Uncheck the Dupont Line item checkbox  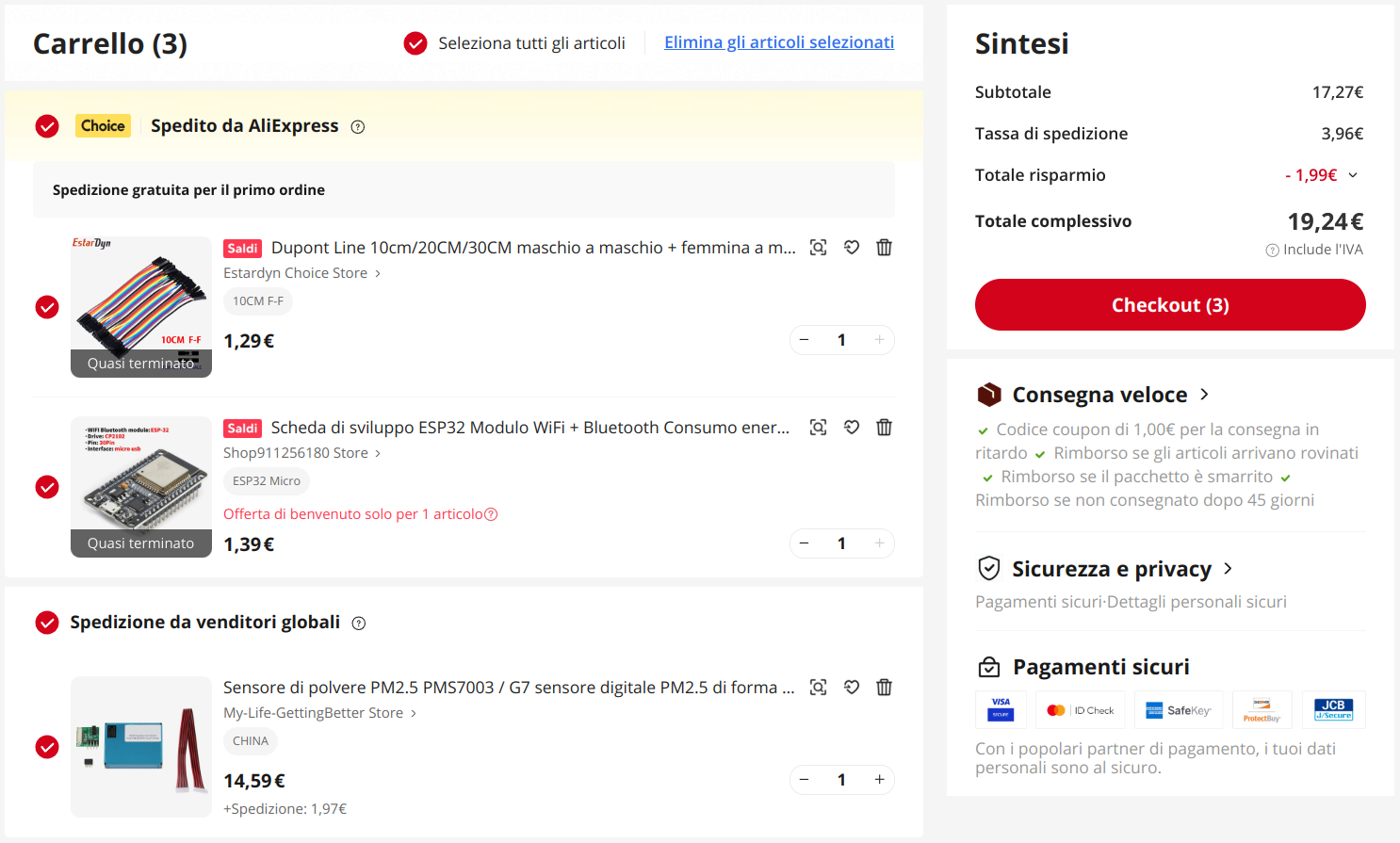point(47,307)
